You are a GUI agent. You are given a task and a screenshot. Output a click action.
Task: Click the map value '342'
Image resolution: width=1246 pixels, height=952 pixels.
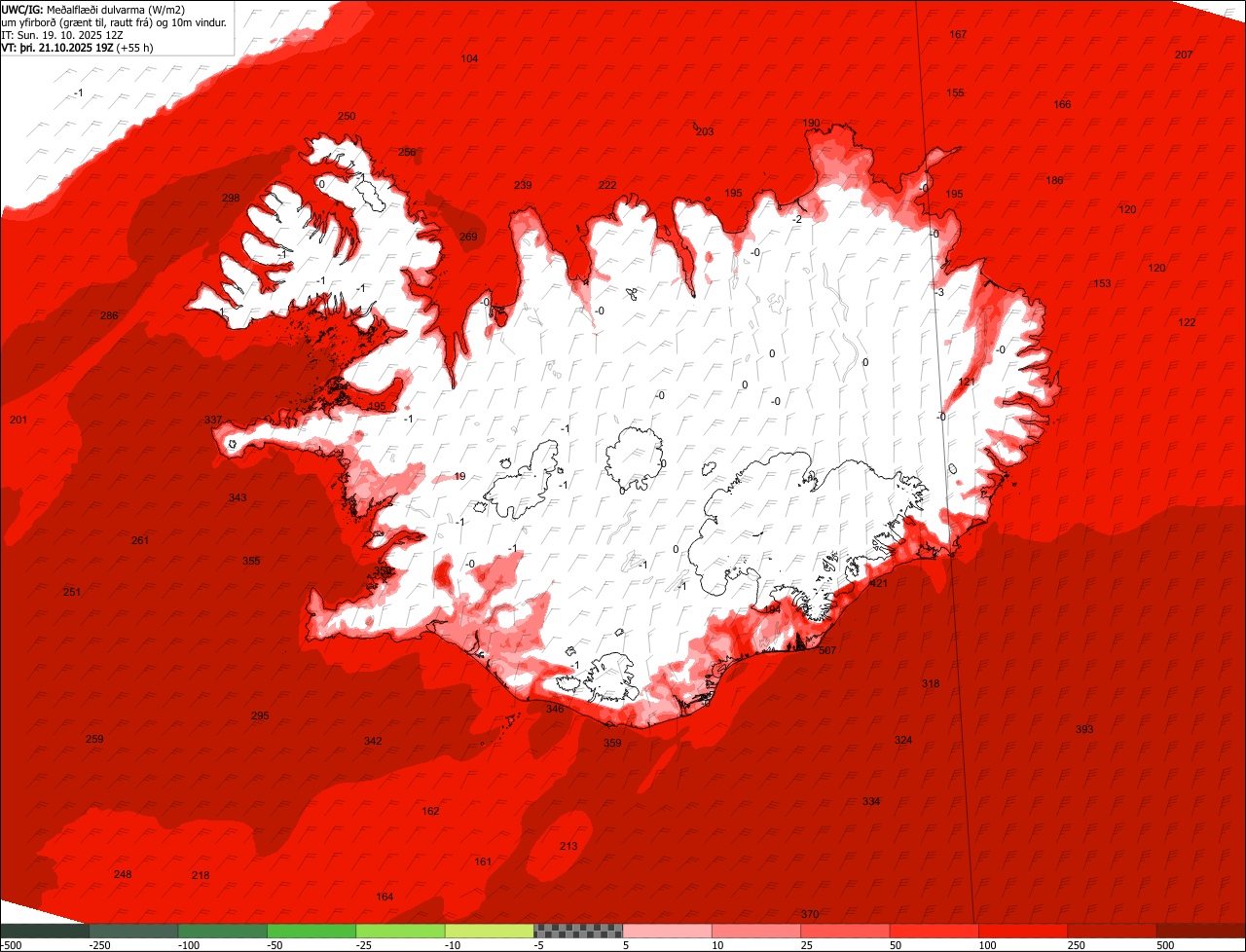373,741
